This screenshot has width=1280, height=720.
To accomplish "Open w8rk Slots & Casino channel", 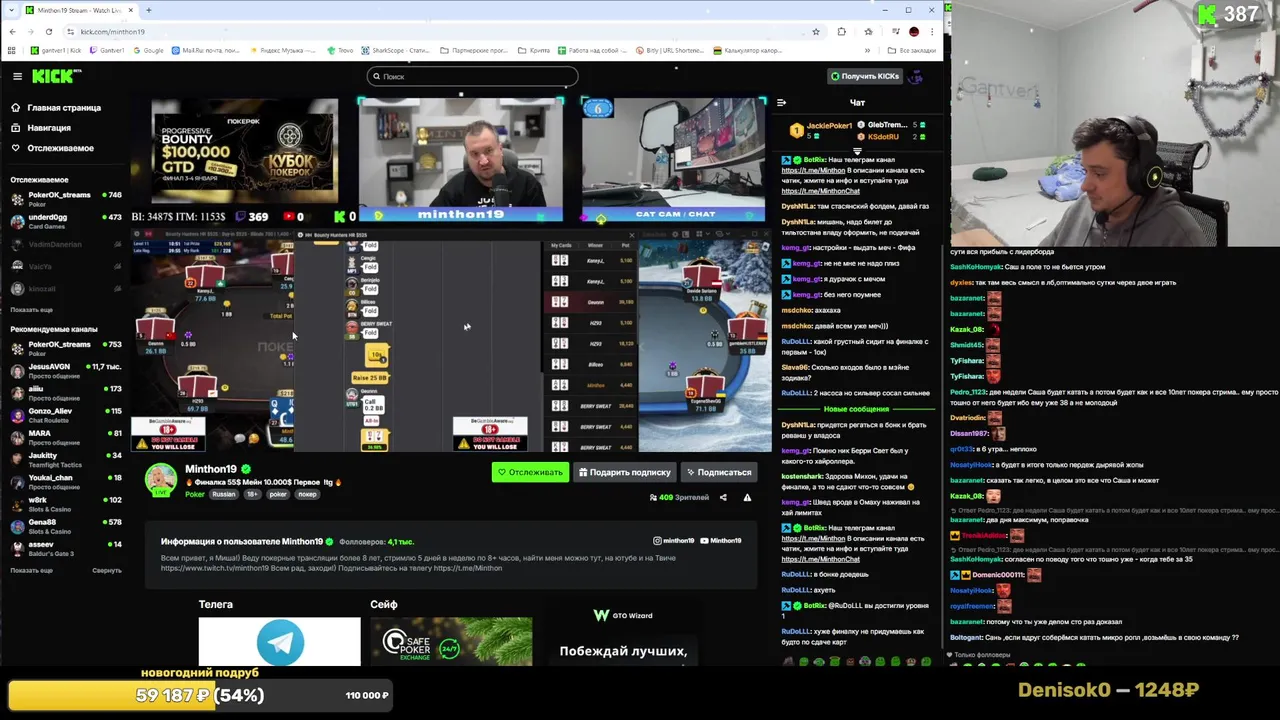I will [x=65, y=503].
